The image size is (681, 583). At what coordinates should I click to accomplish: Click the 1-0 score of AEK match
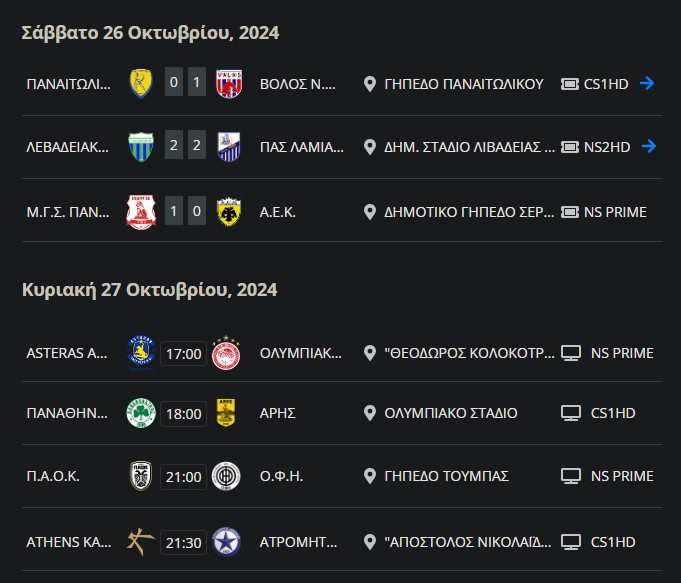185,211
